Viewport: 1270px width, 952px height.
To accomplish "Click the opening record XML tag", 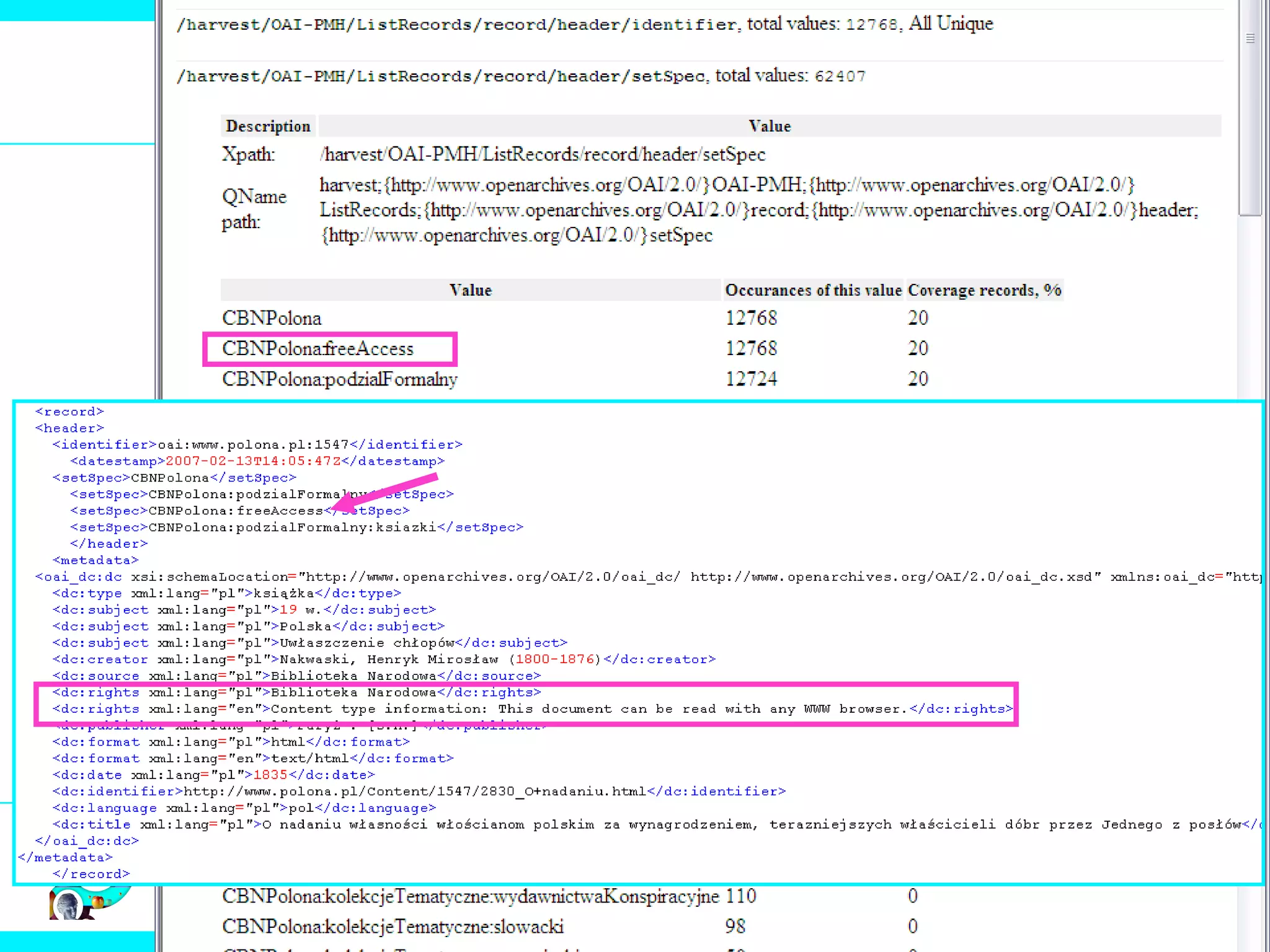I will (69, 412).
